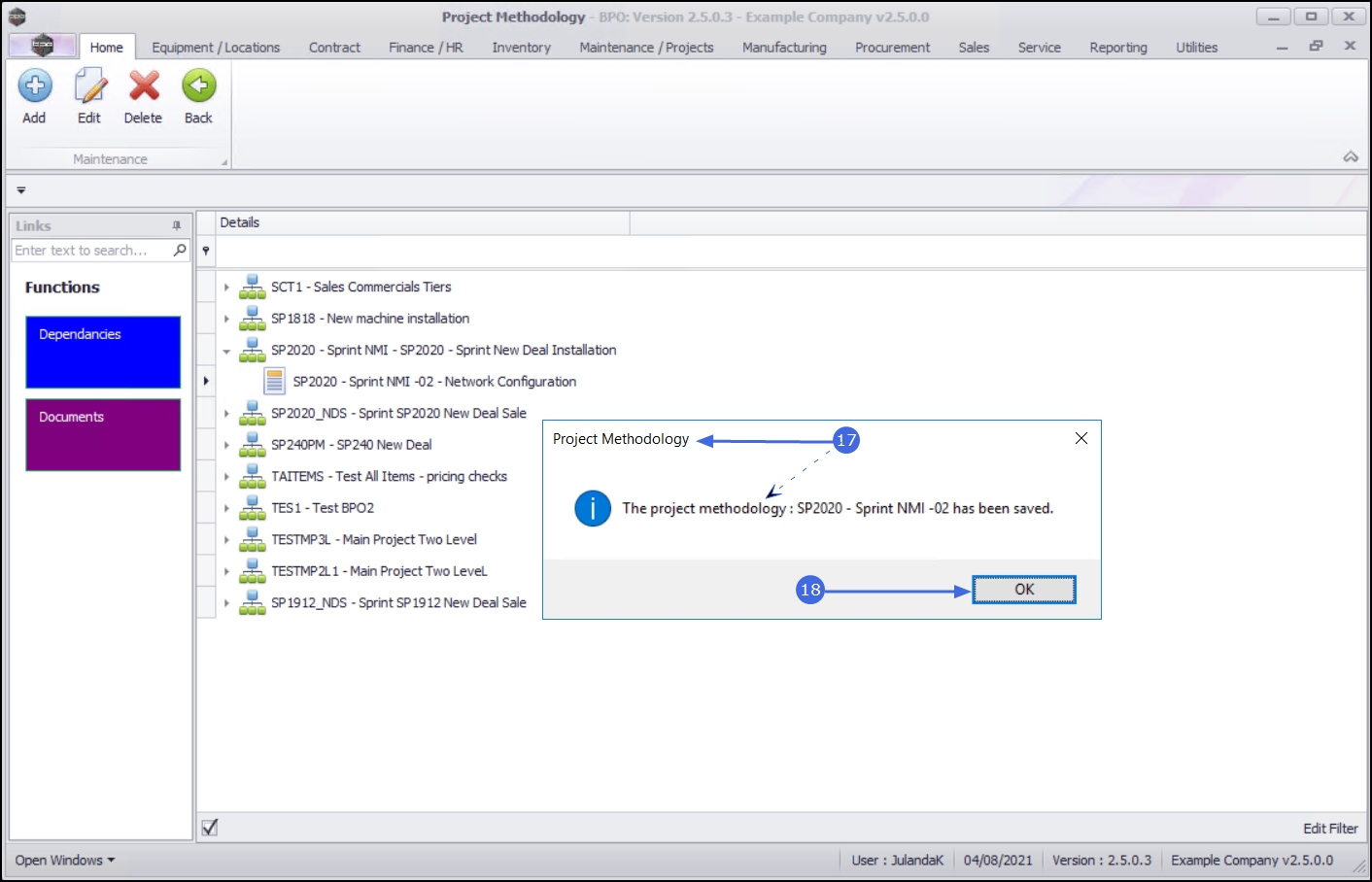Open the Maintenance / Projects tab
Screen dimensions: 1372x882
[x=646, y=47]
